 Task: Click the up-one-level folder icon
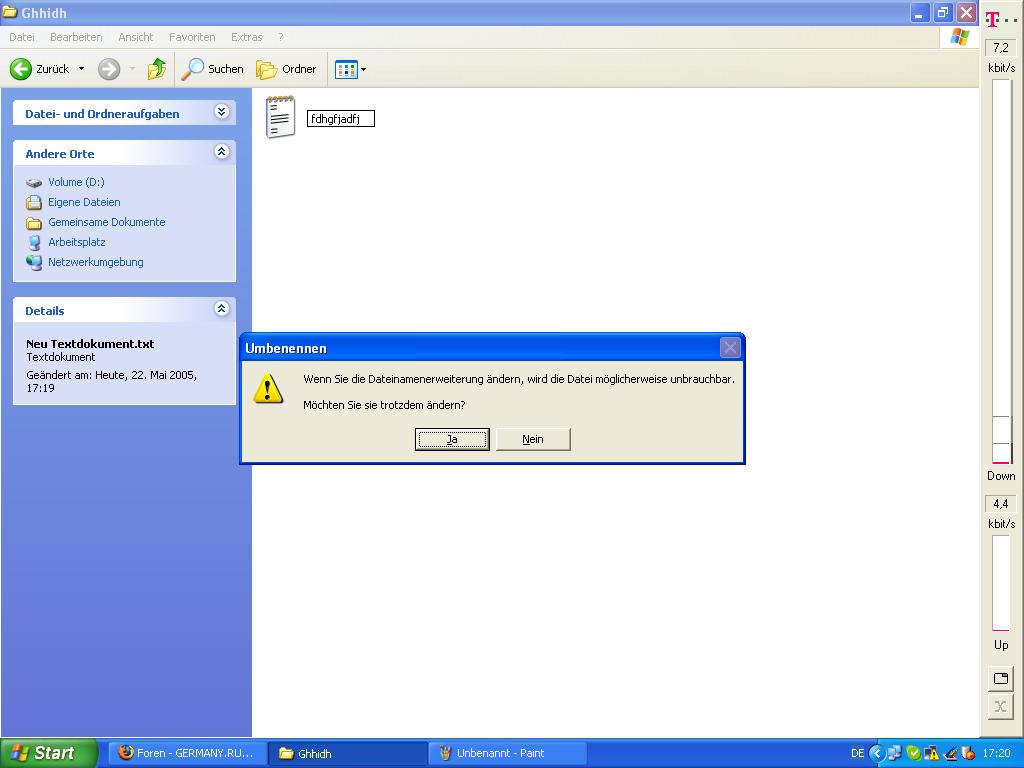157,69
